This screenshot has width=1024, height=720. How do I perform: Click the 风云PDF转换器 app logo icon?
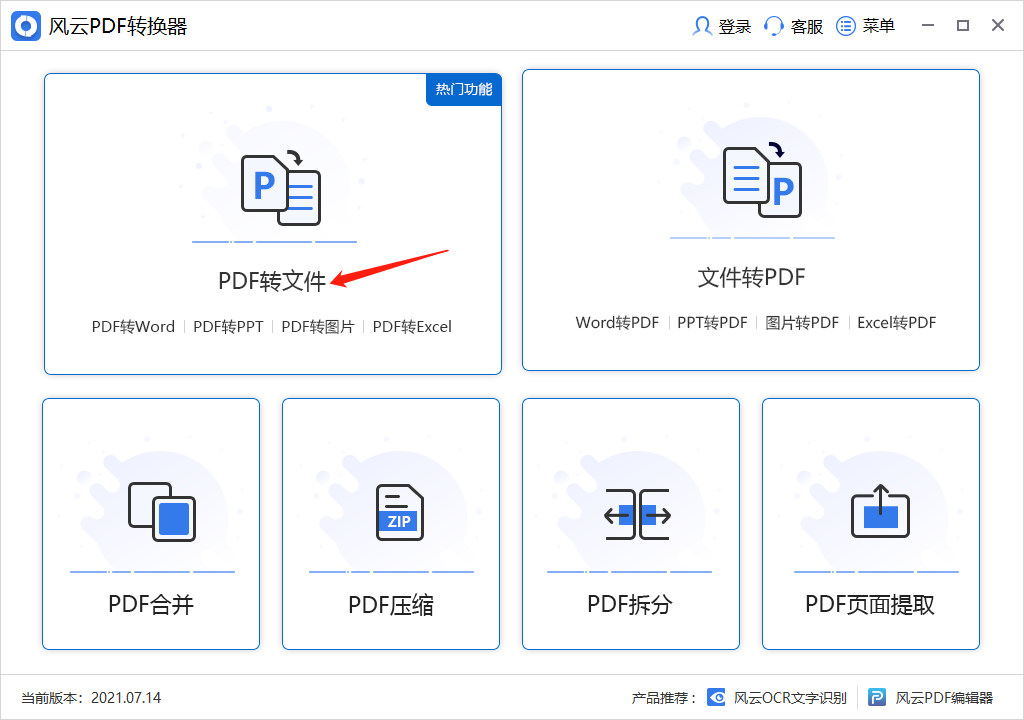(x=26, y=26)
